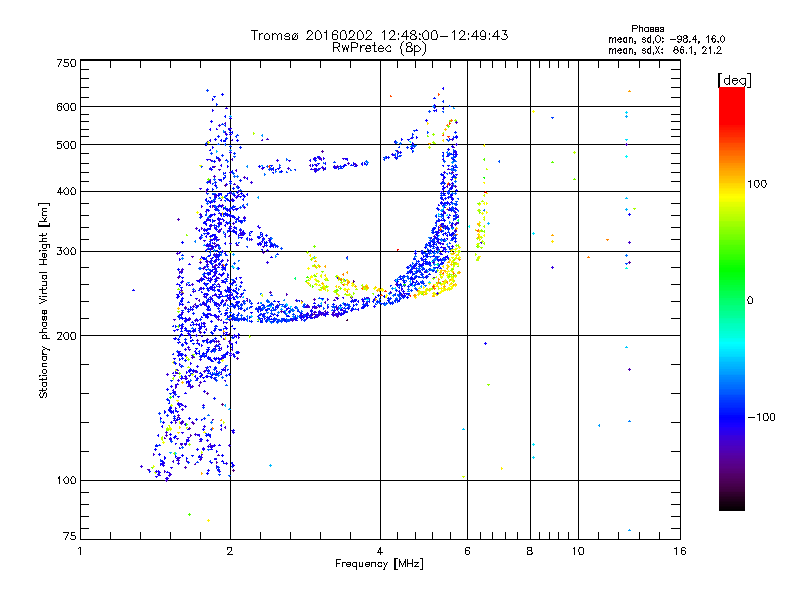800x600 pixels.
Task: Select the 'mean, sd,X: 86.1, 21.2' line
Action: coord(665,51)
